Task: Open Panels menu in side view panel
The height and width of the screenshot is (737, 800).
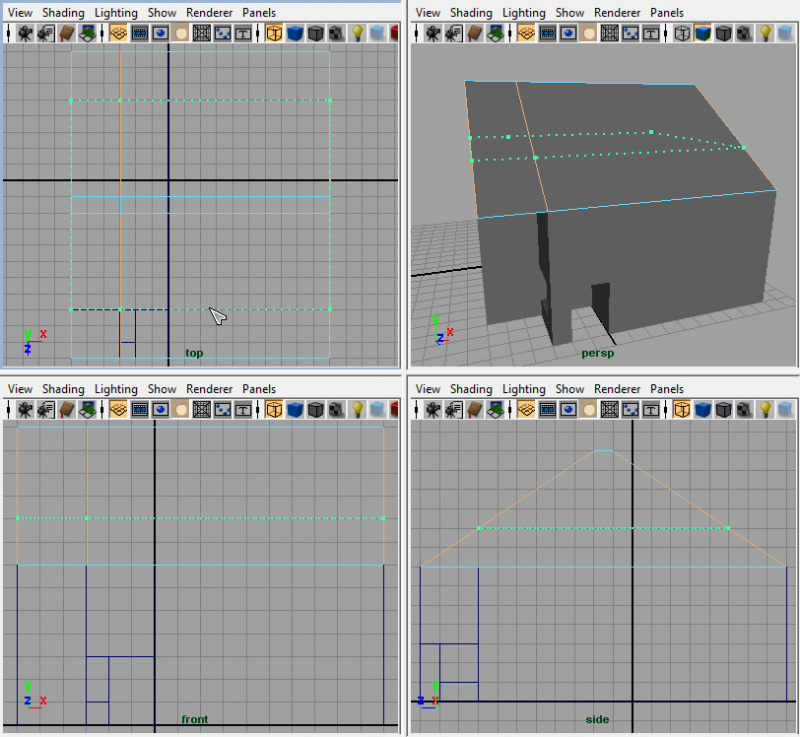Action: coord(667,389)
